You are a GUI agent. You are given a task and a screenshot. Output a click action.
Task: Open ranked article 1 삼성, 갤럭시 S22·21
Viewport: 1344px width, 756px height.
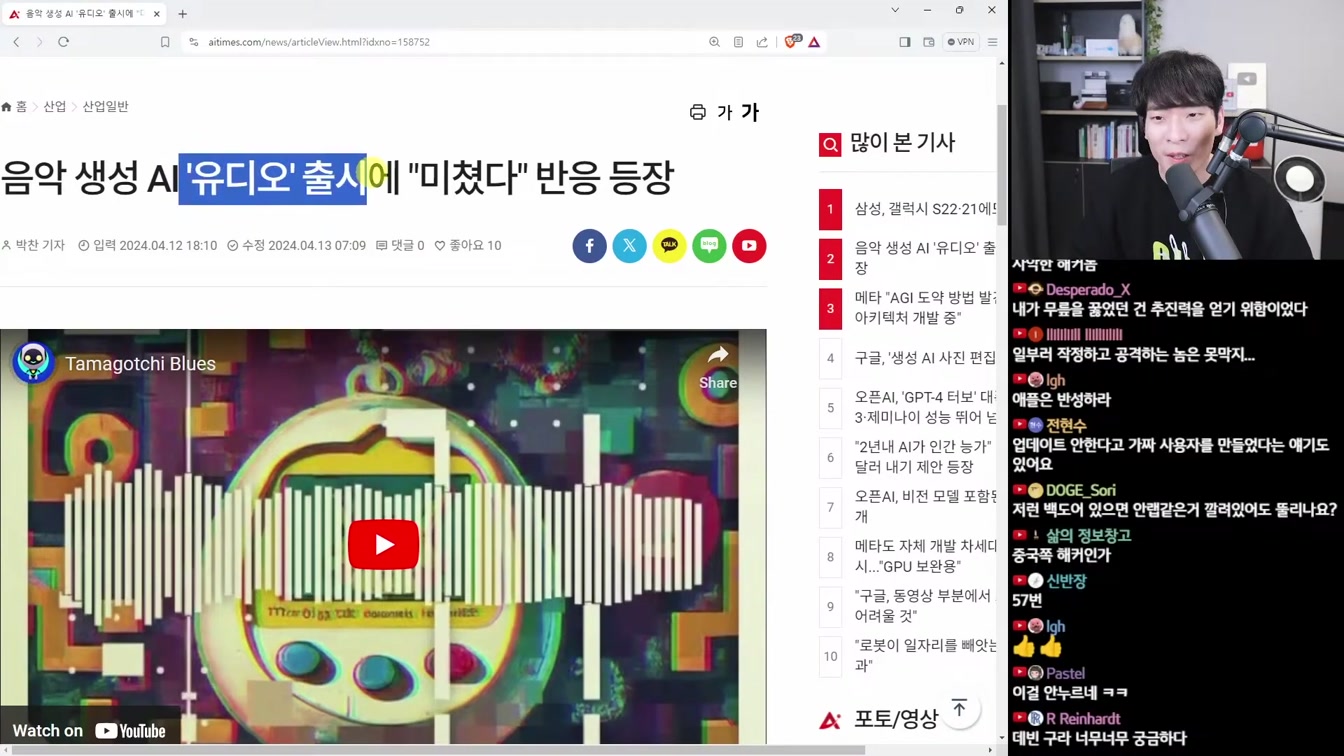925,209
